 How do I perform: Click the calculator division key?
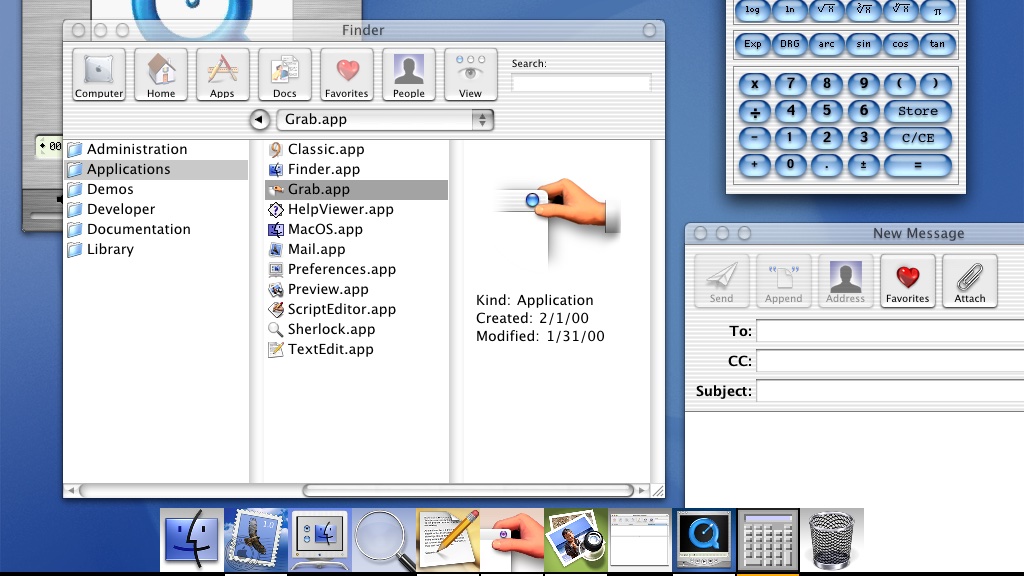(754, 111)
